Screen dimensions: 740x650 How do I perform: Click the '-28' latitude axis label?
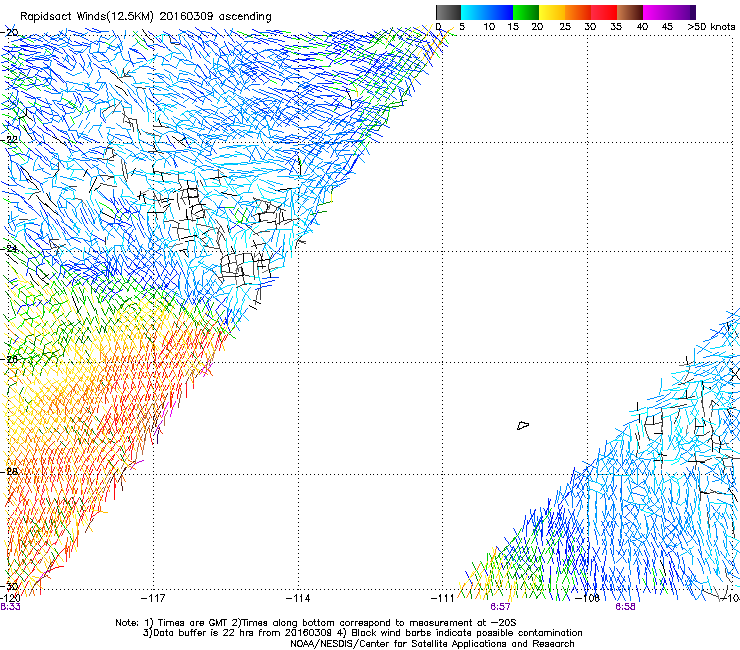[9, 472]
